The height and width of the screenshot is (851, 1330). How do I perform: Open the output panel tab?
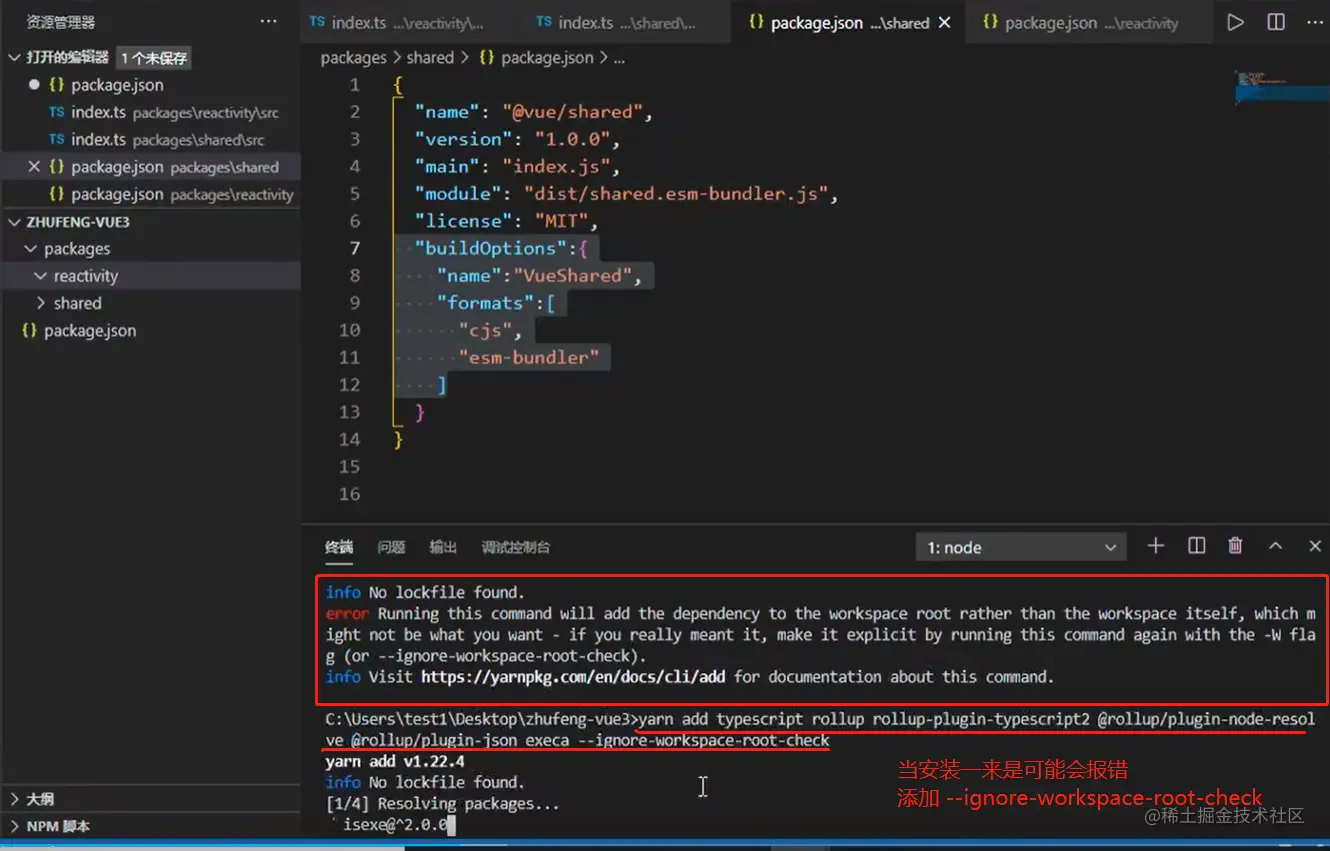point(443,547)
